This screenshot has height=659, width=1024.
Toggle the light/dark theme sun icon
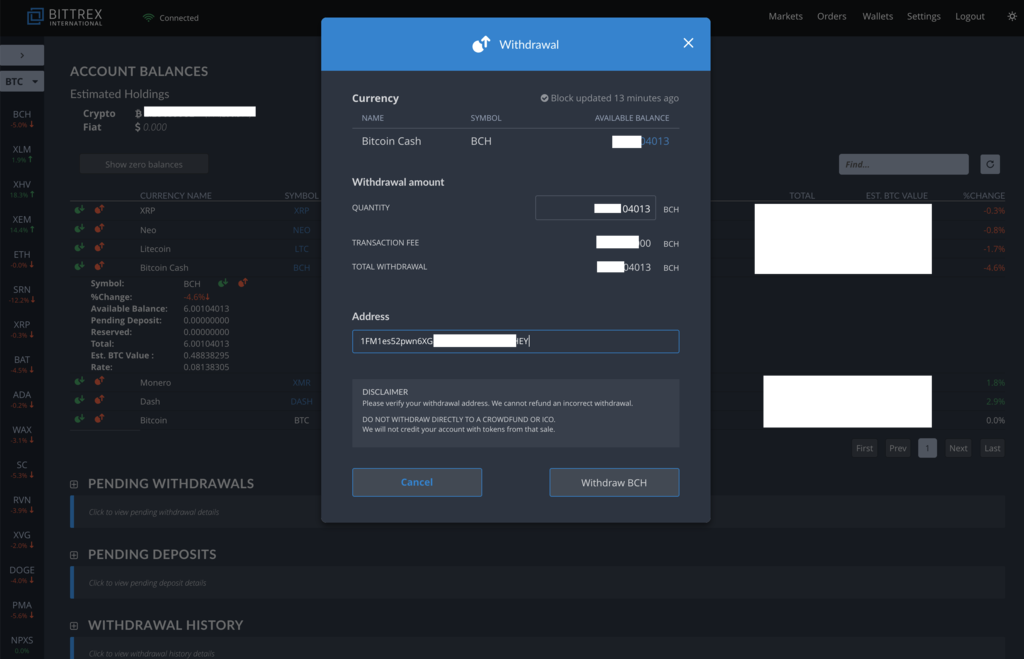click(x=1012, y=16)
